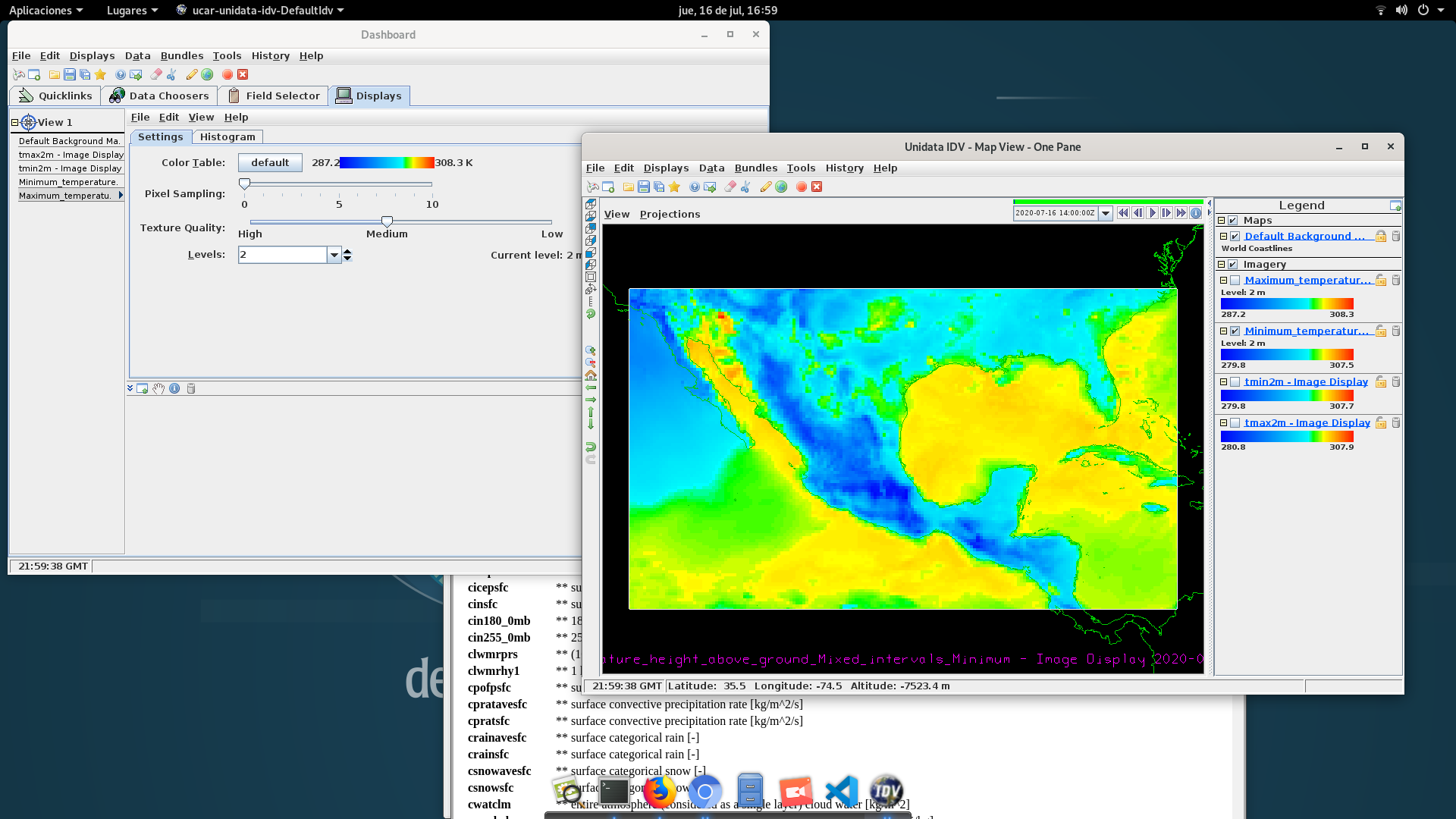Collapse the Imagery legend category

[1221, 264]
